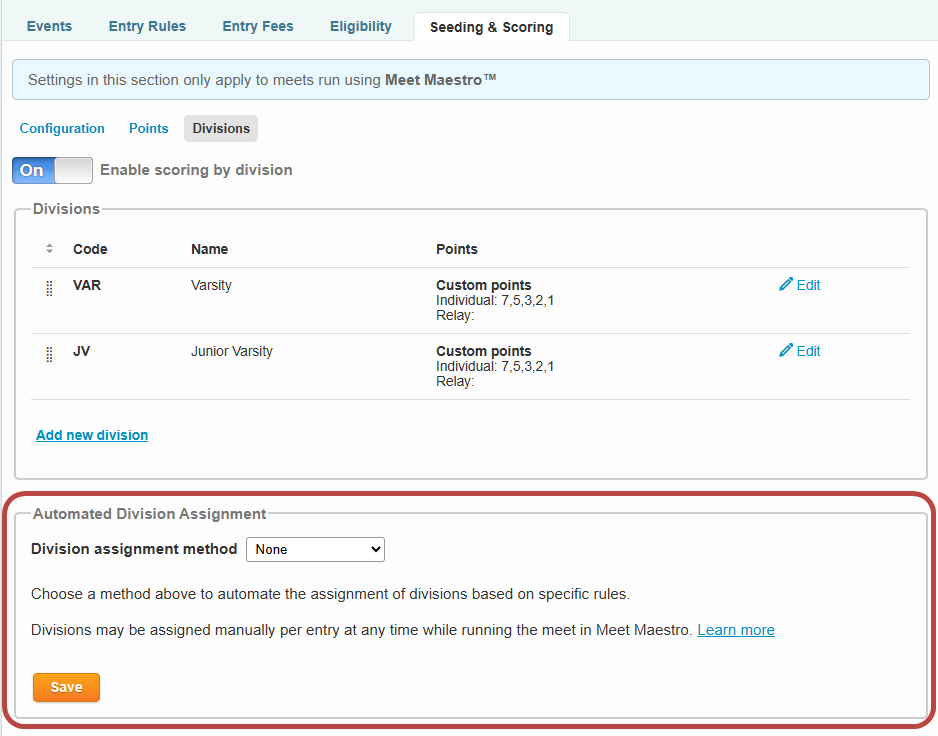Select None in the assignment method combo box
This screenshot has height=736, width=938.
pyautogui.click(x=315, y=549)
